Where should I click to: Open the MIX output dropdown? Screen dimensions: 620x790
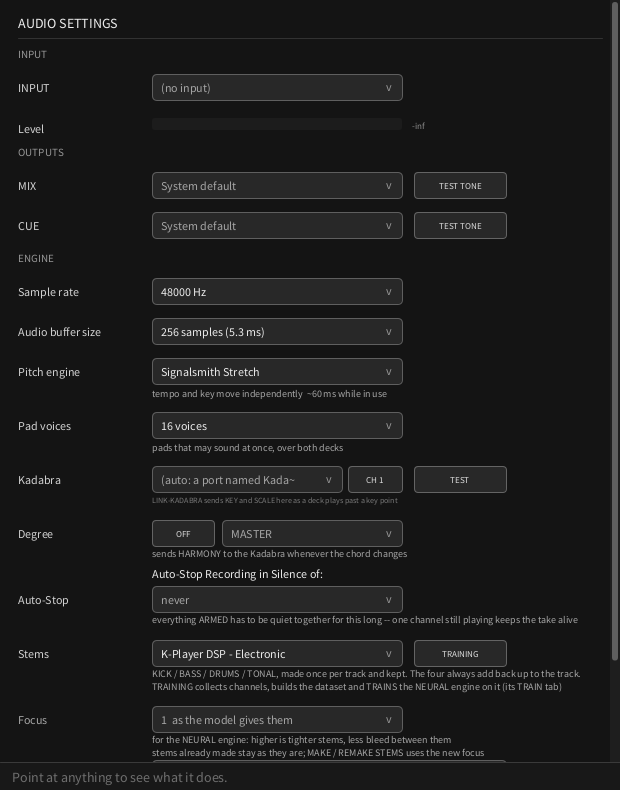tap(277, 185)
